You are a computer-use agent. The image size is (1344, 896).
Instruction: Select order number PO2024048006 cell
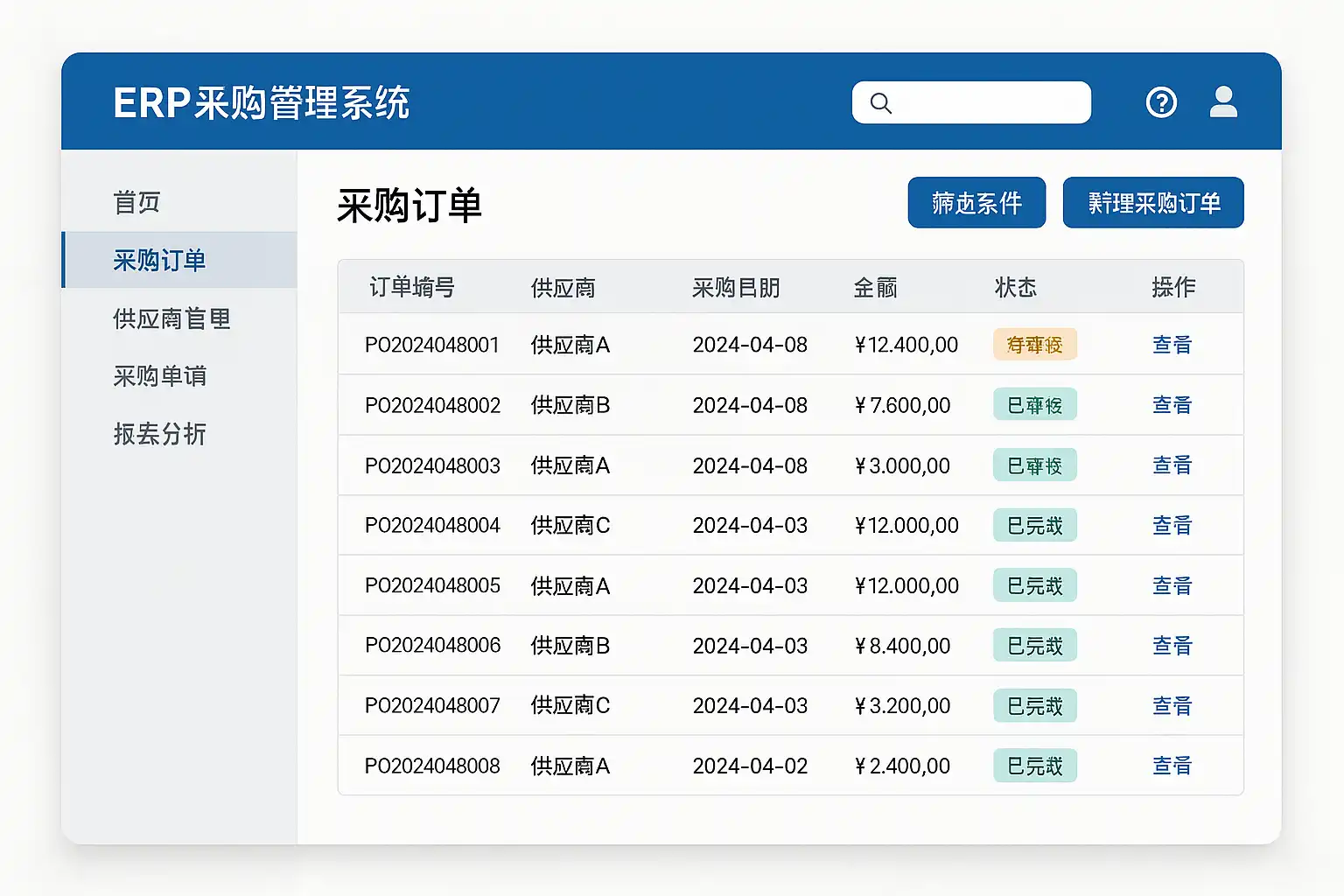[432, 646]
